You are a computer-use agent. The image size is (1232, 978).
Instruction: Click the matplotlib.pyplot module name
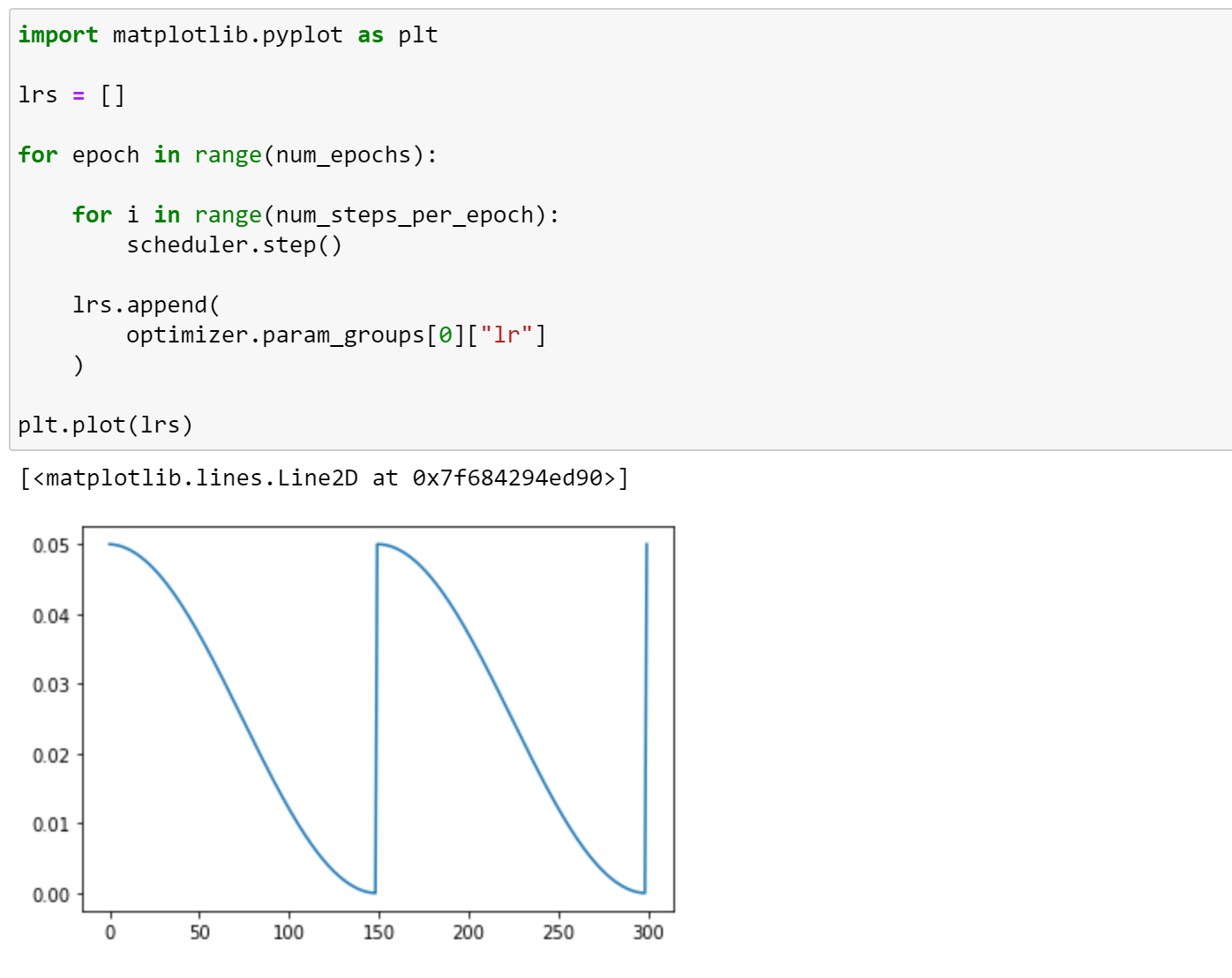point(228,35)
